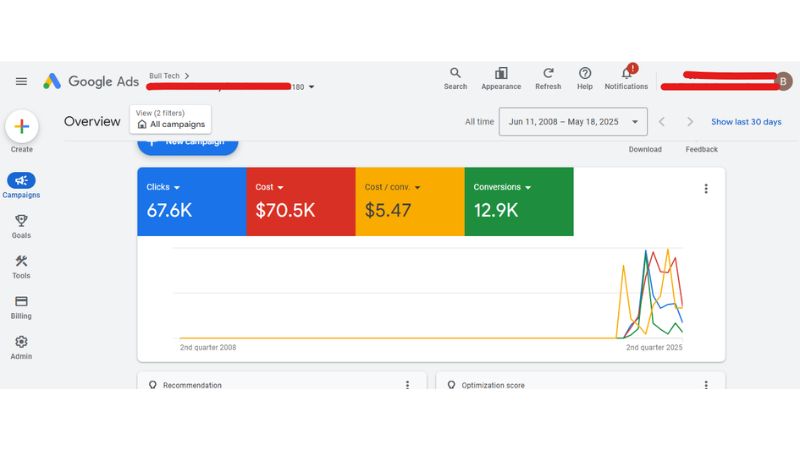Viewport: 800px width, 450px height.
Task: Click the Recommendation lightbulb icon
Action: (153, 385)
